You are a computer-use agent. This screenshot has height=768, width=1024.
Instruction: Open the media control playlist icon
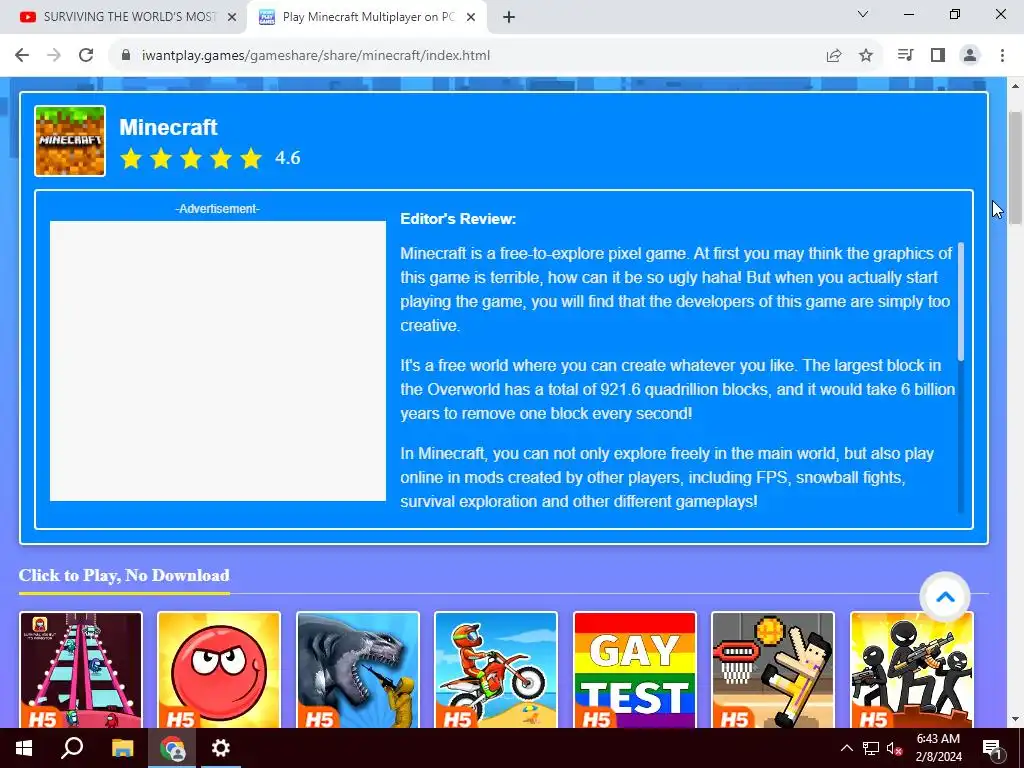click(905, 56)
